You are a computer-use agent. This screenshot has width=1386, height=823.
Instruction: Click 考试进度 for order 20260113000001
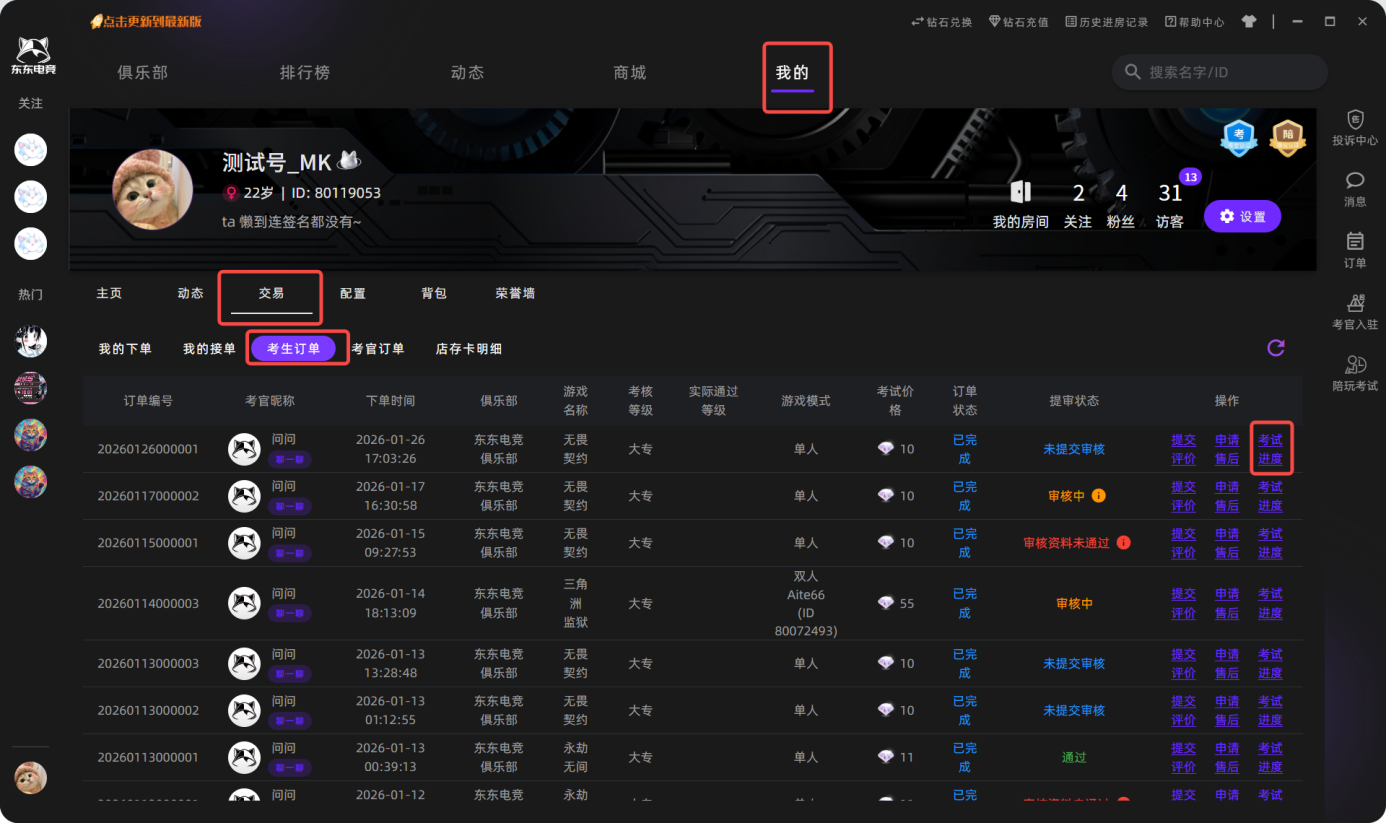[x=1270, y=757]
